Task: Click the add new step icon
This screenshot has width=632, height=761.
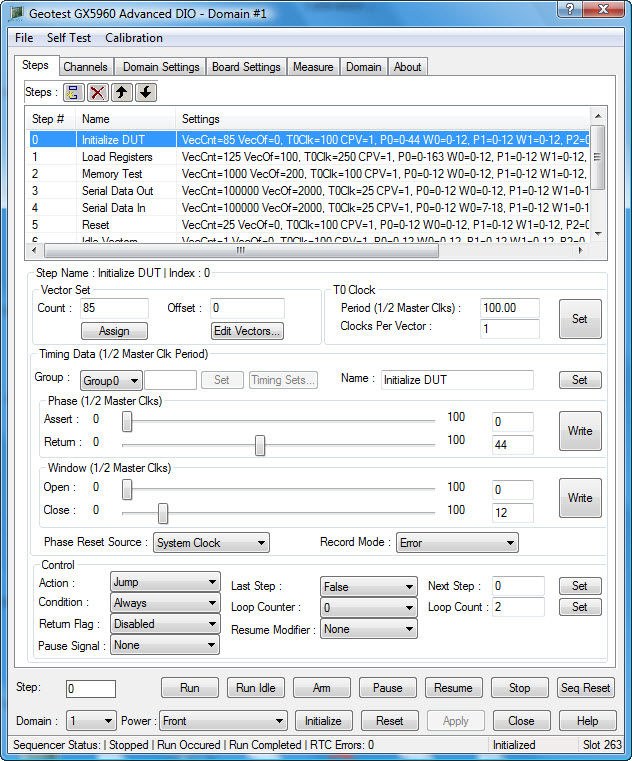Action: 73,92
